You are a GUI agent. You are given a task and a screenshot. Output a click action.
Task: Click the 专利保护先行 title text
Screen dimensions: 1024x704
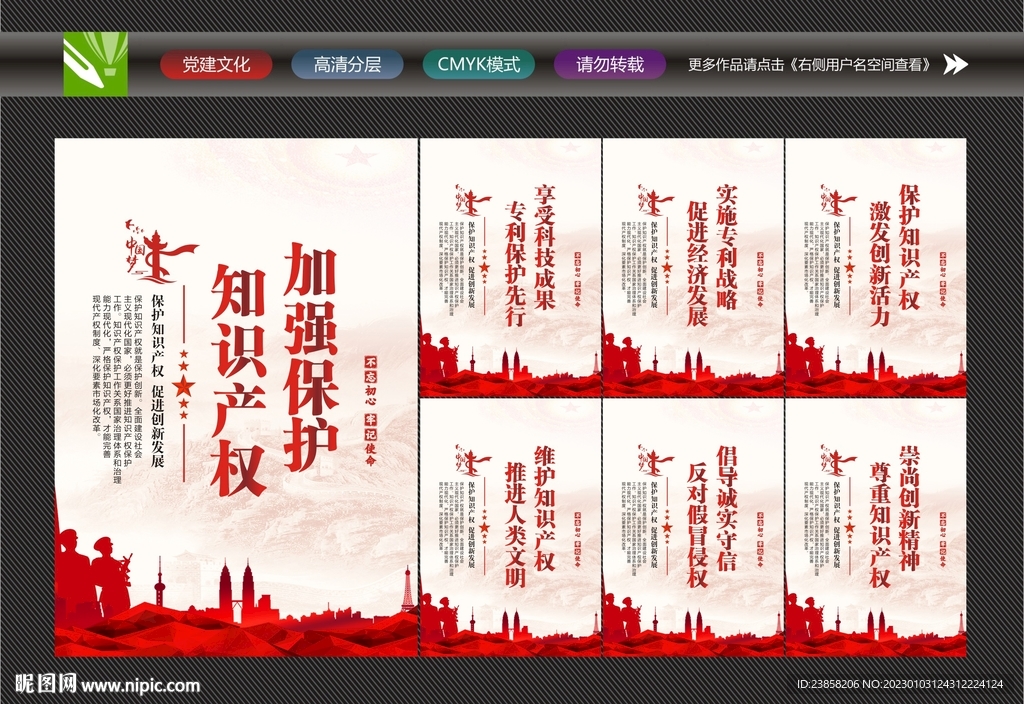(x=515, y=264)
